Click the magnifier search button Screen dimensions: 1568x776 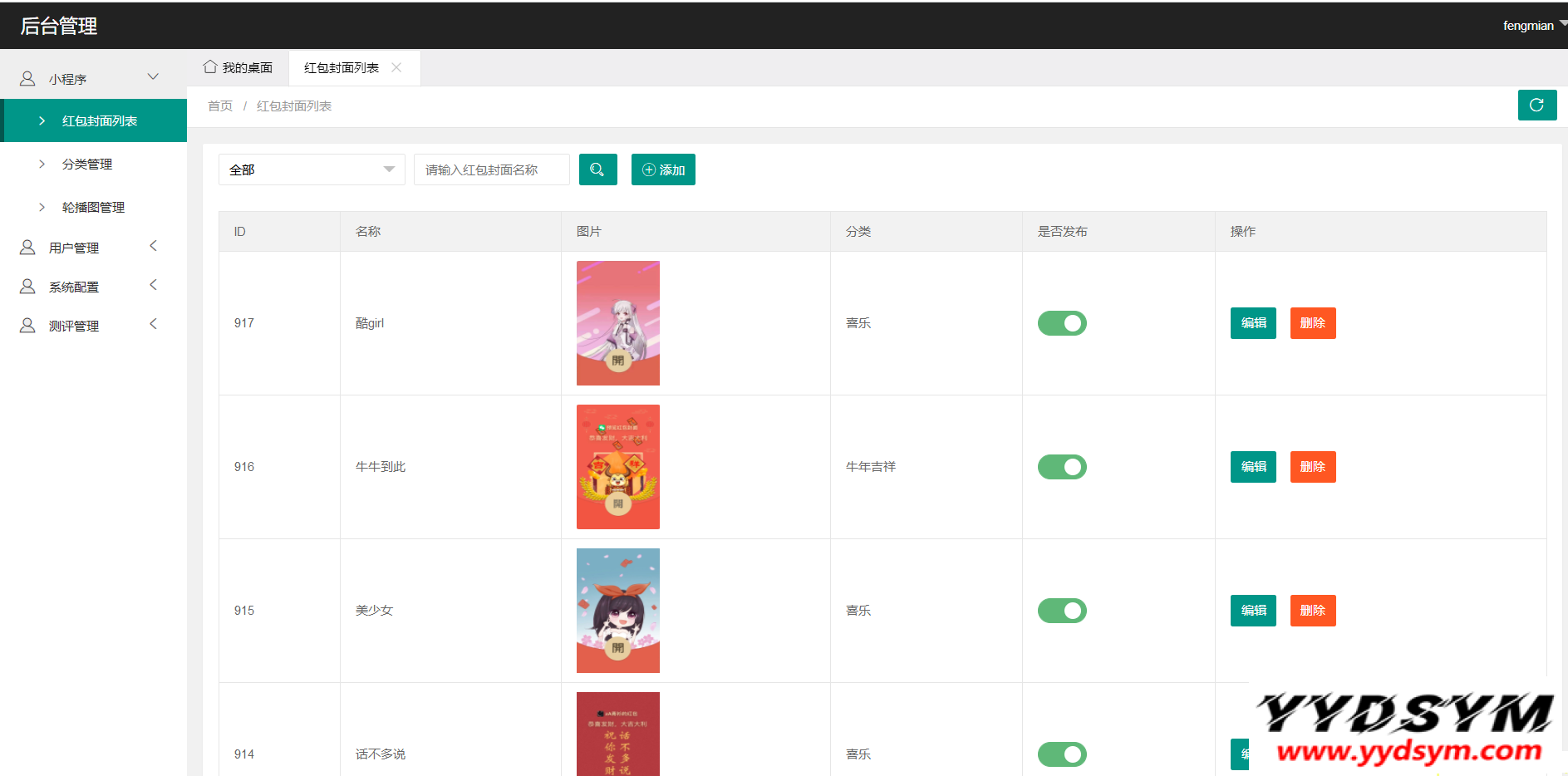597,169
